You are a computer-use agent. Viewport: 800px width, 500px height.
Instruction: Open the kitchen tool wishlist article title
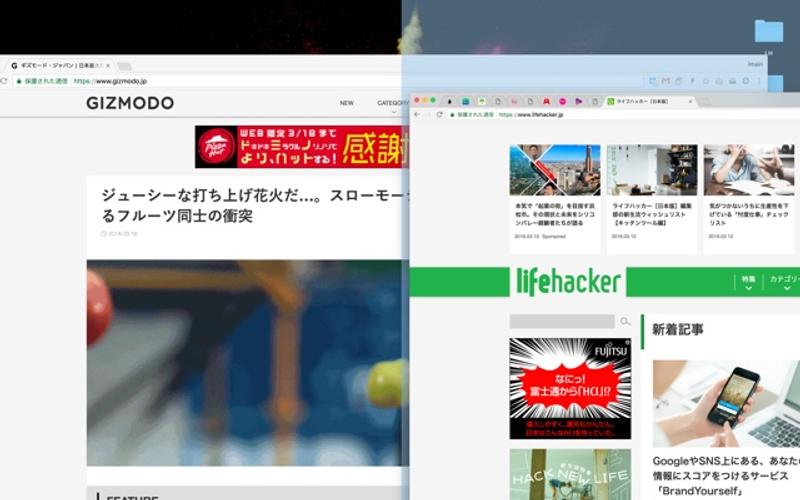[x=652, y=214]
